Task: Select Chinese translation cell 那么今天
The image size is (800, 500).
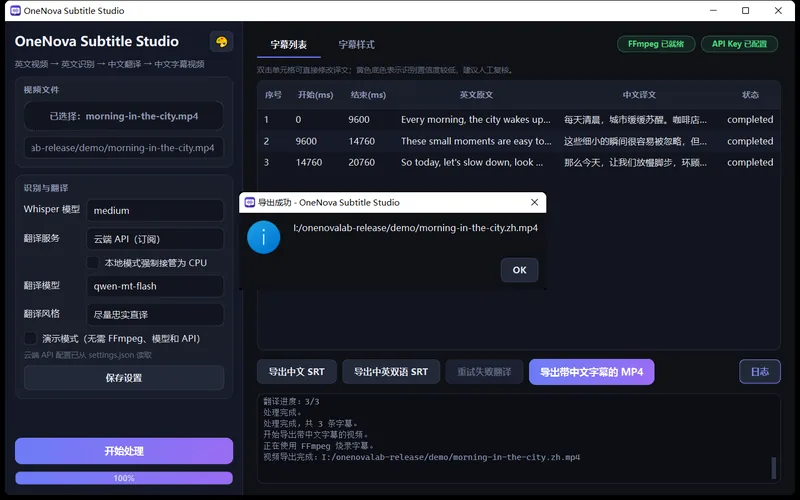Action: pos(635,163)
